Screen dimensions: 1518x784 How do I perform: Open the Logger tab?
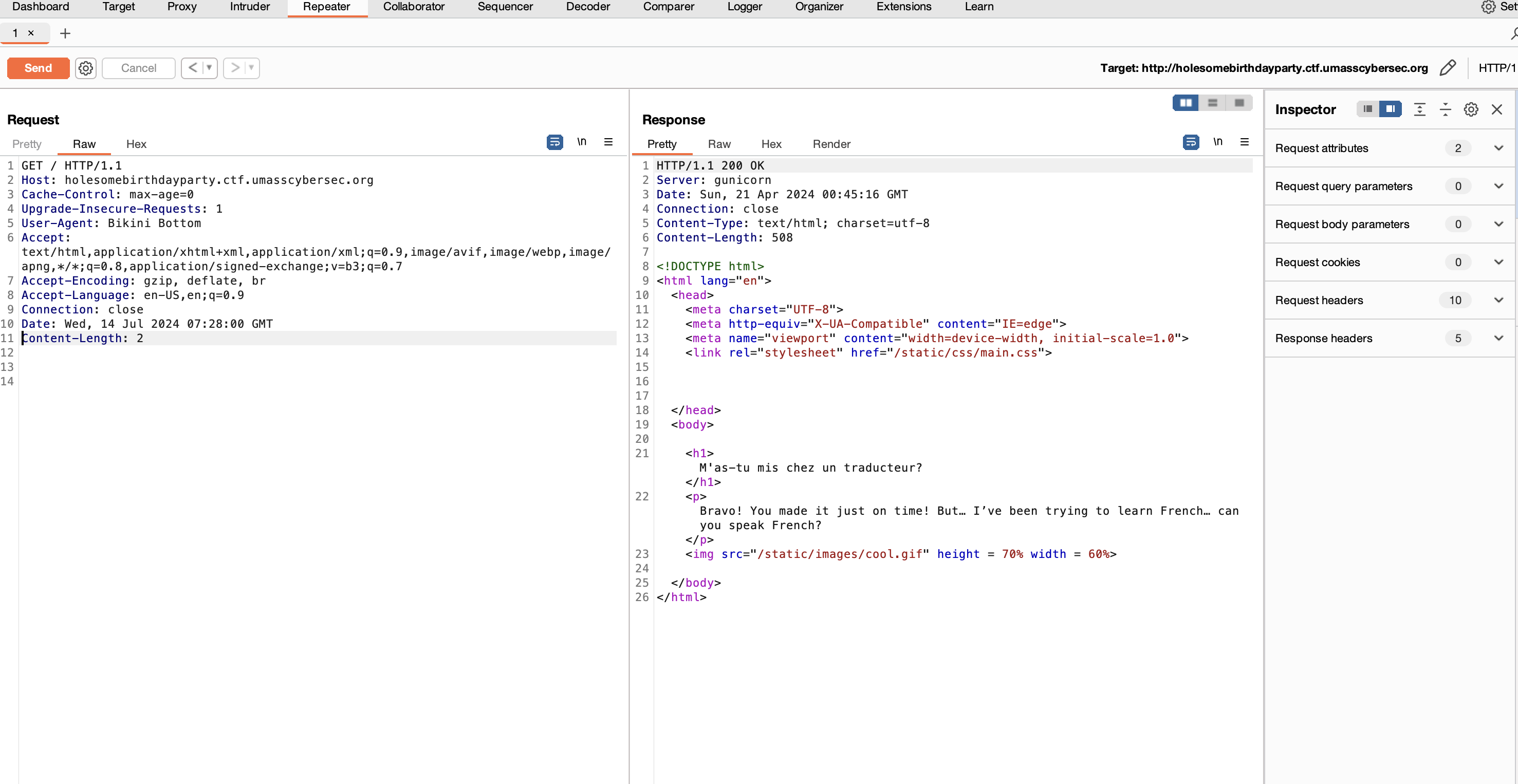tap(744, 7)
